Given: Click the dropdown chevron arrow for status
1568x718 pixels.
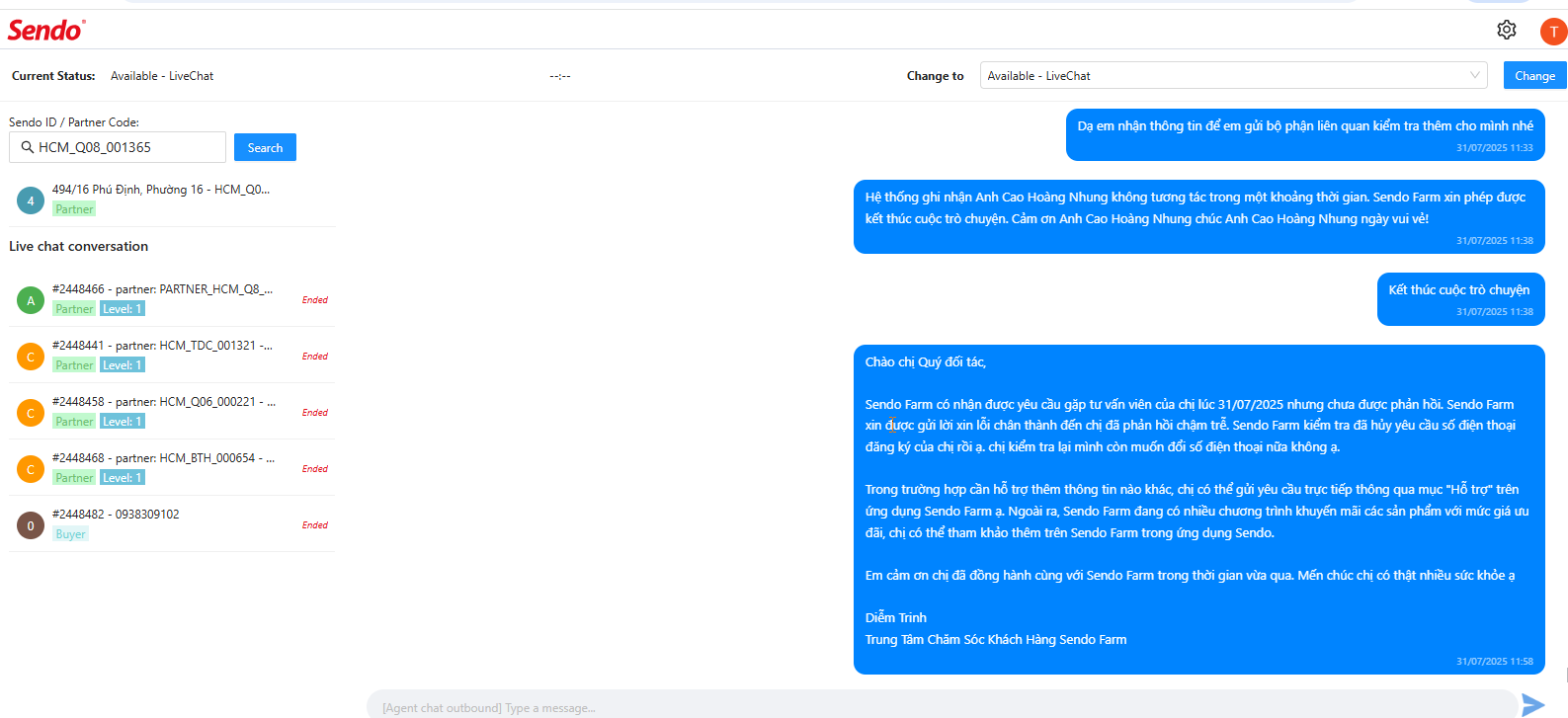Looking at the screenshot, I should pos(1474,75).
